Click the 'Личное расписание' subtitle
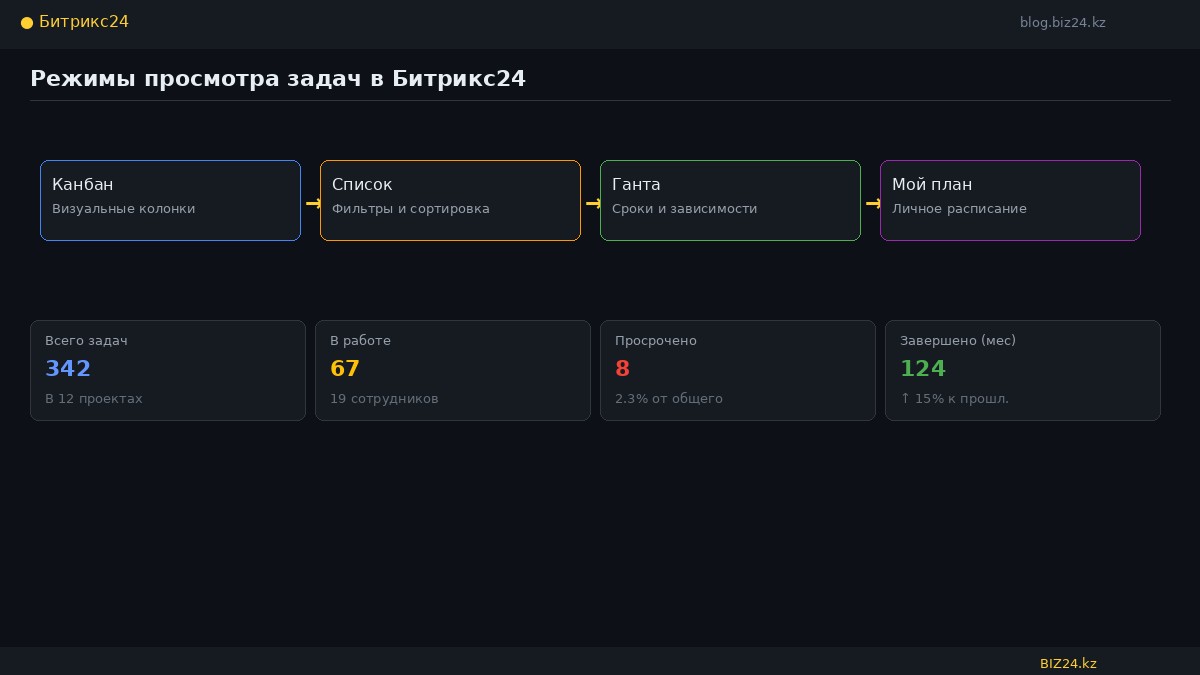This screenshot has height=675, width=1200. (959, 209)
